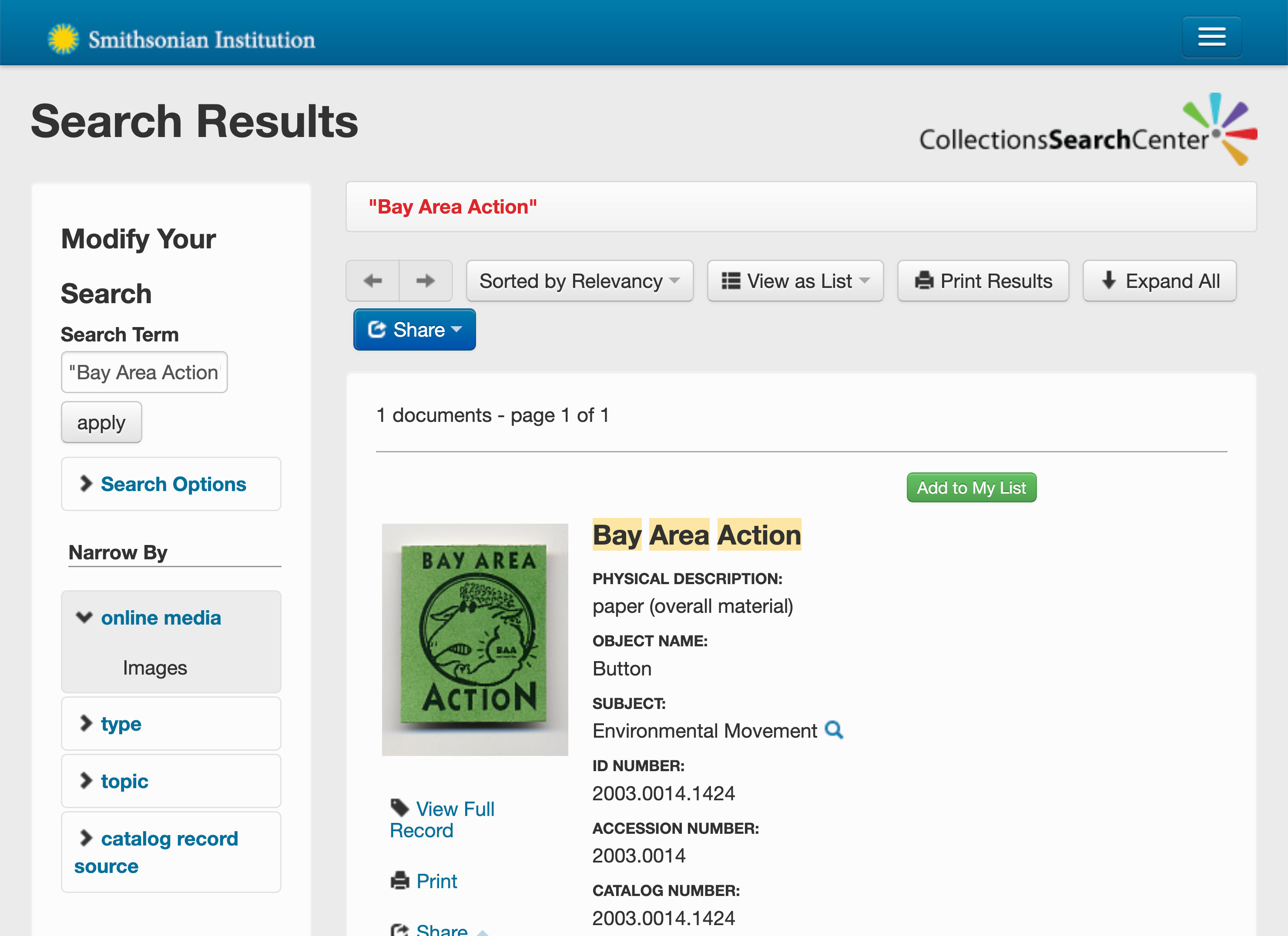
Task: Go to previous results with left arrow
Action: (372, 281)
